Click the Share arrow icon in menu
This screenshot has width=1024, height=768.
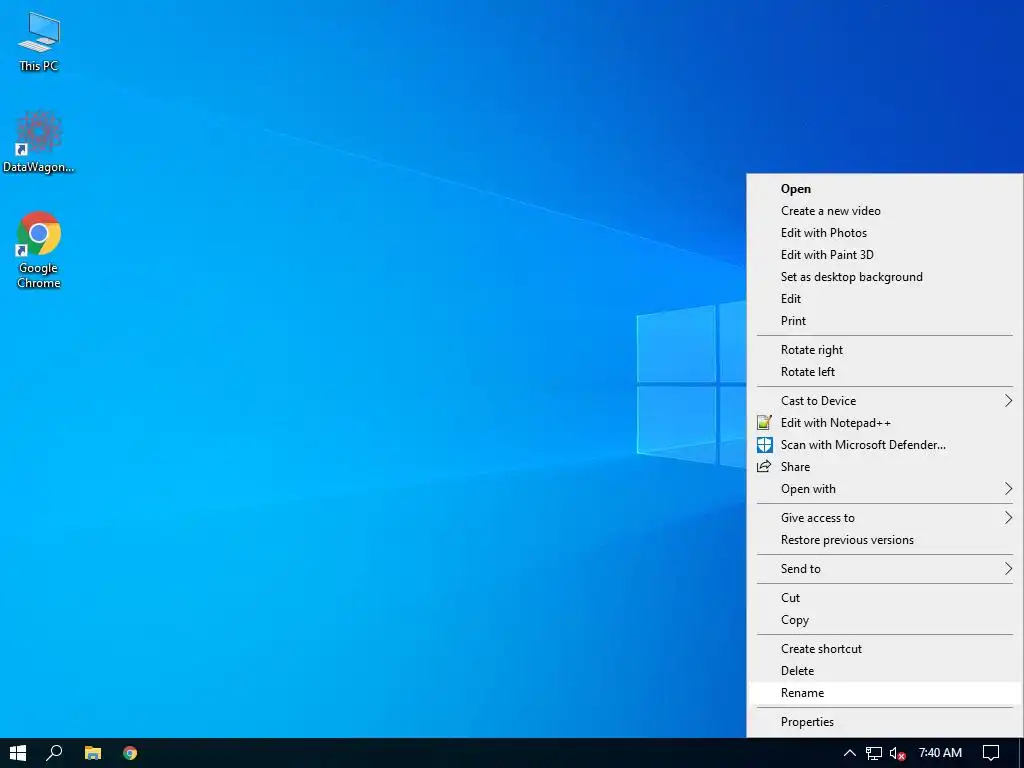[764, 466]
